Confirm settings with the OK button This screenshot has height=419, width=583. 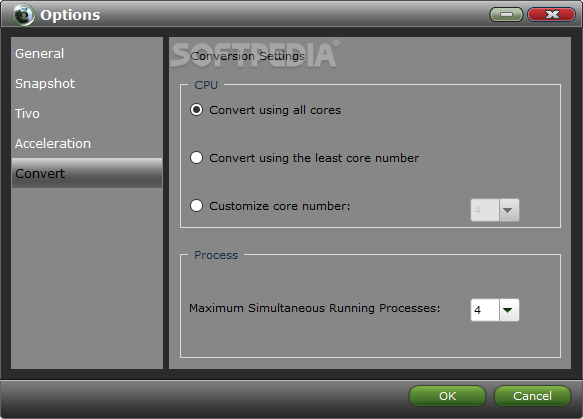(447, 396)
